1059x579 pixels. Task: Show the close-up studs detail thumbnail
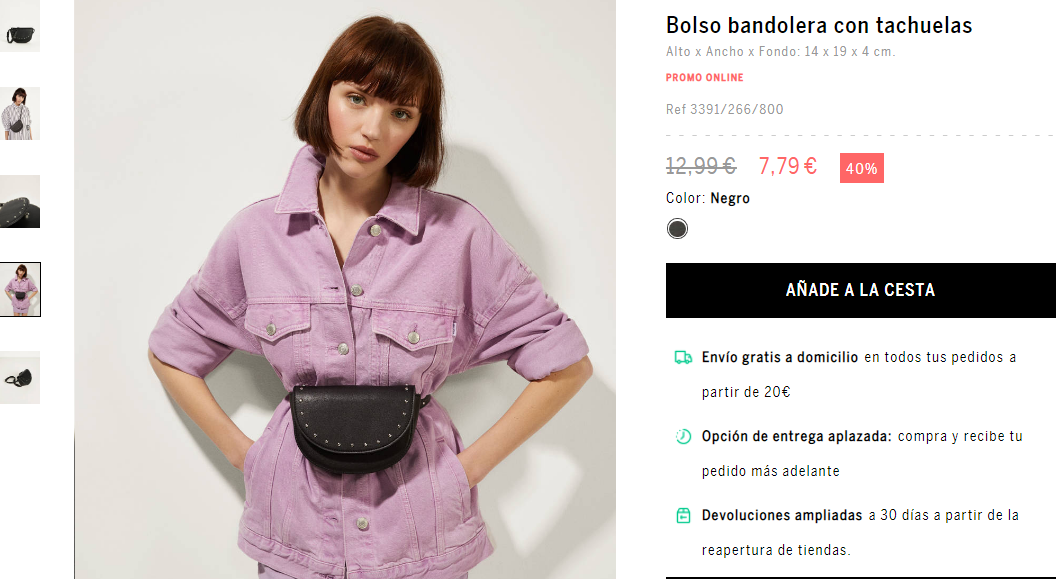pyautogui.click(x=20, y=201)
